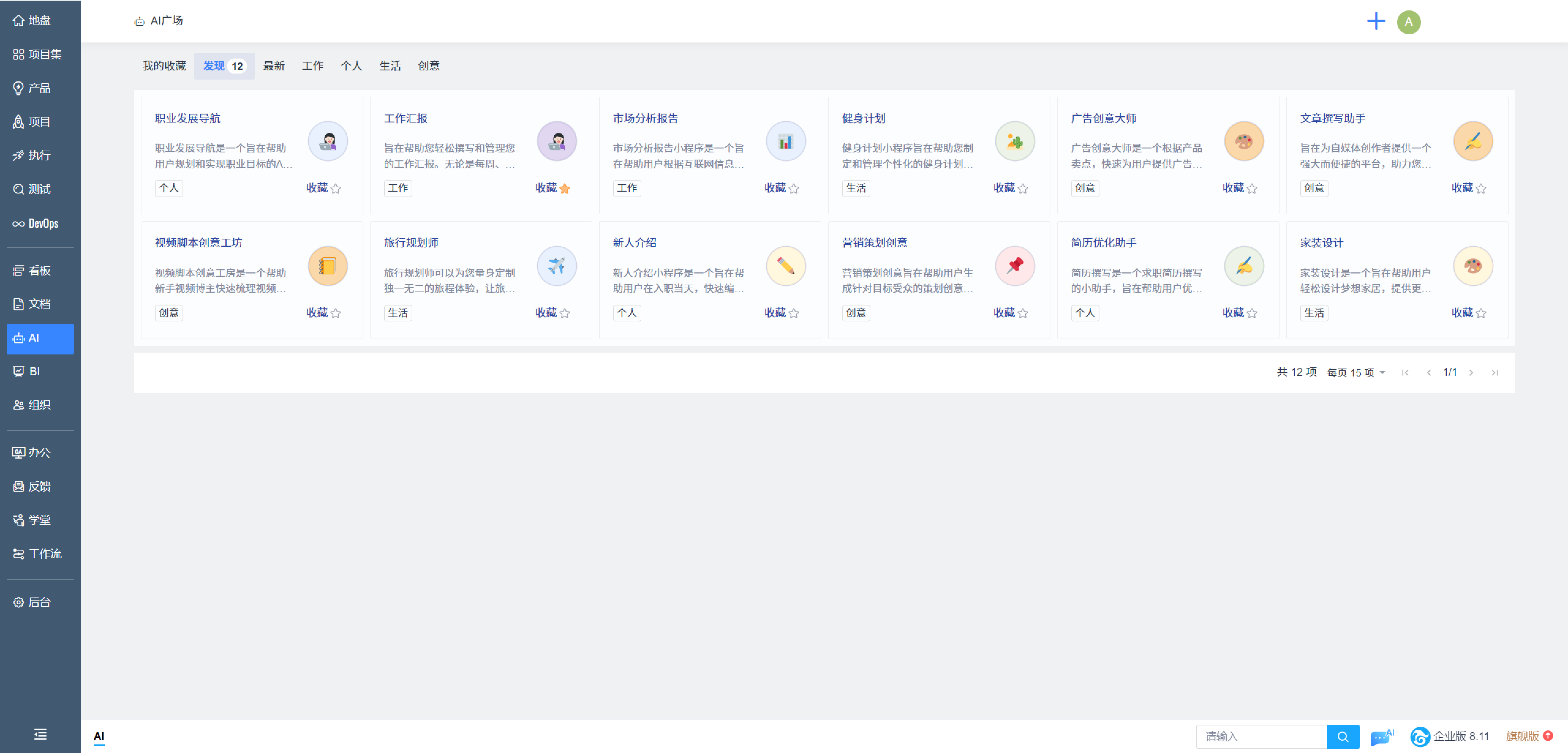Go to the next page arrow

(x=1471, y=372)
